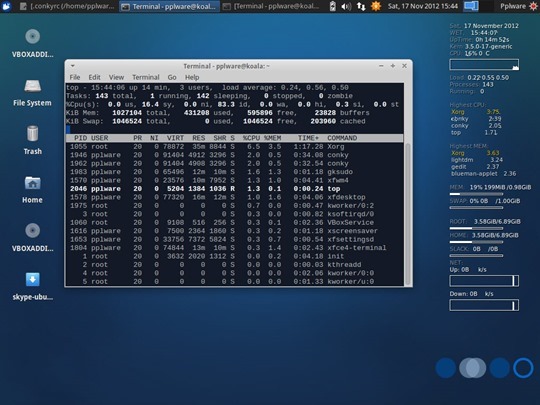540x405 pixels.
Task: Click the load average line in top
Action: (x=207, y=87)
